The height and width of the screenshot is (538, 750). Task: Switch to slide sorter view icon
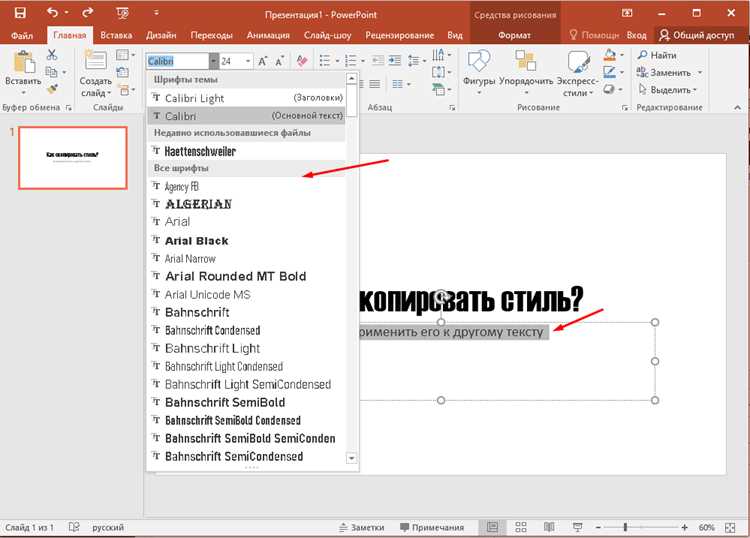pyautogui.click(x=521, y=527)
